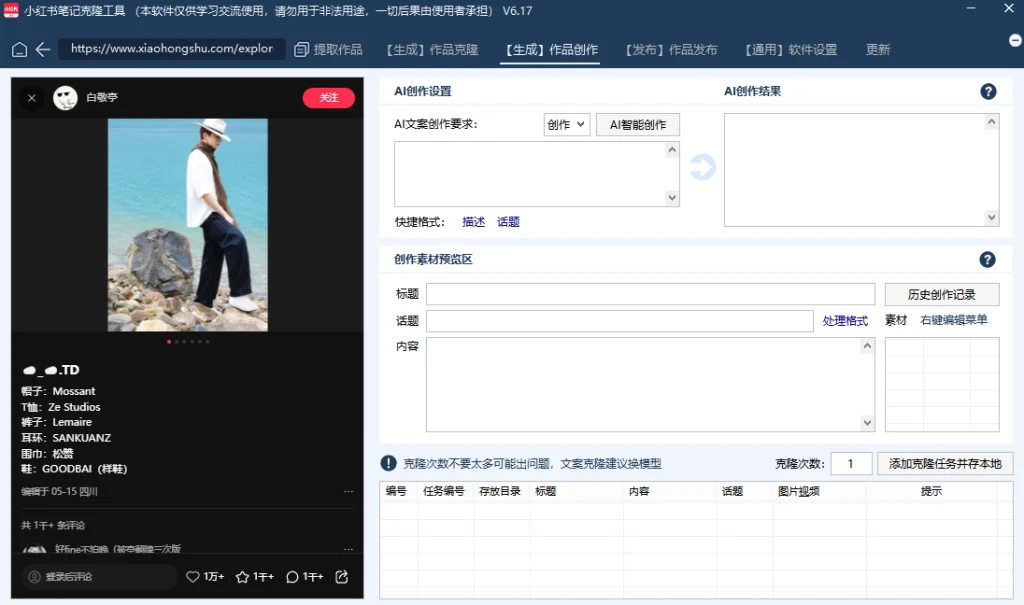Click the text line 裤子：Lemaire
1024x605 pixels.
pyautogui.click(x=56, y=422)
